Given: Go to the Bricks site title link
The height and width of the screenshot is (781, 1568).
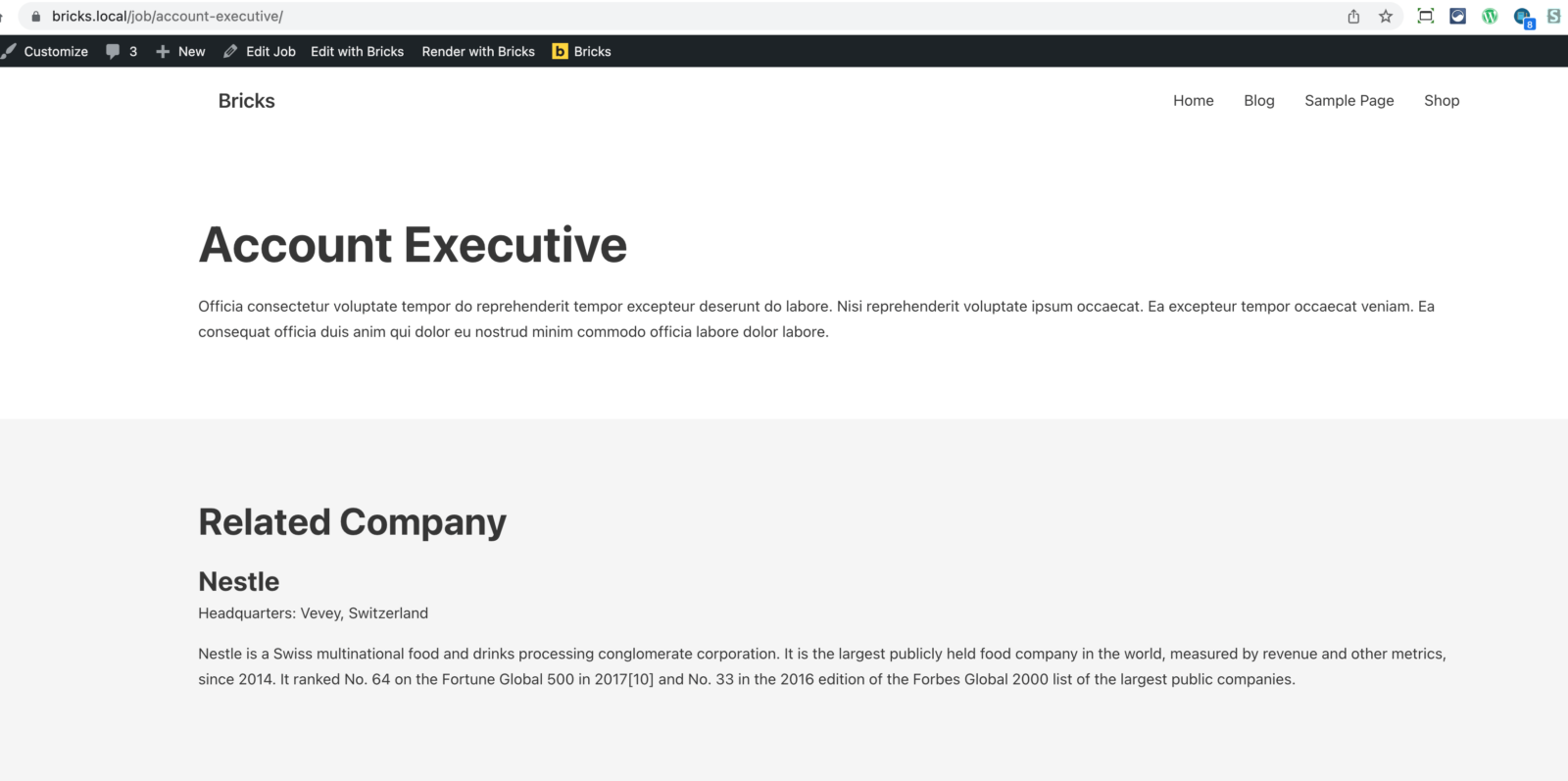Looking at the screenshot, I should coord(246,101).
